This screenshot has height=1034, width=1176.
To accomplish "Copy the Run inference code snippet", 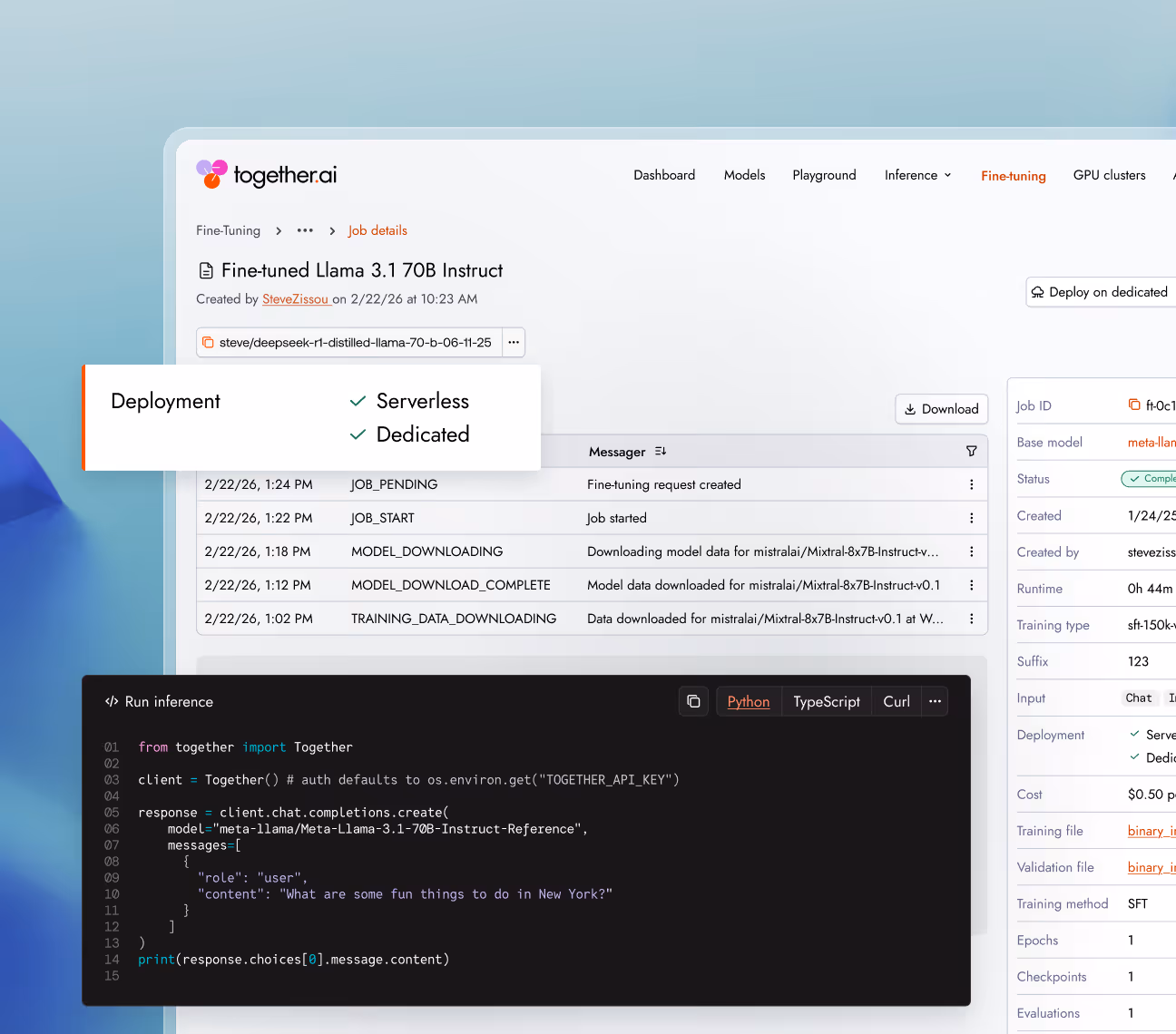I will 693,701.
